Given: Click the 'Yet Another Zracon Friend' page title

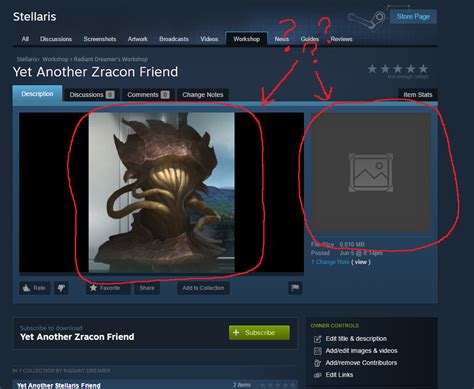Looking at the screenshot, I should [x=95, y=72].
